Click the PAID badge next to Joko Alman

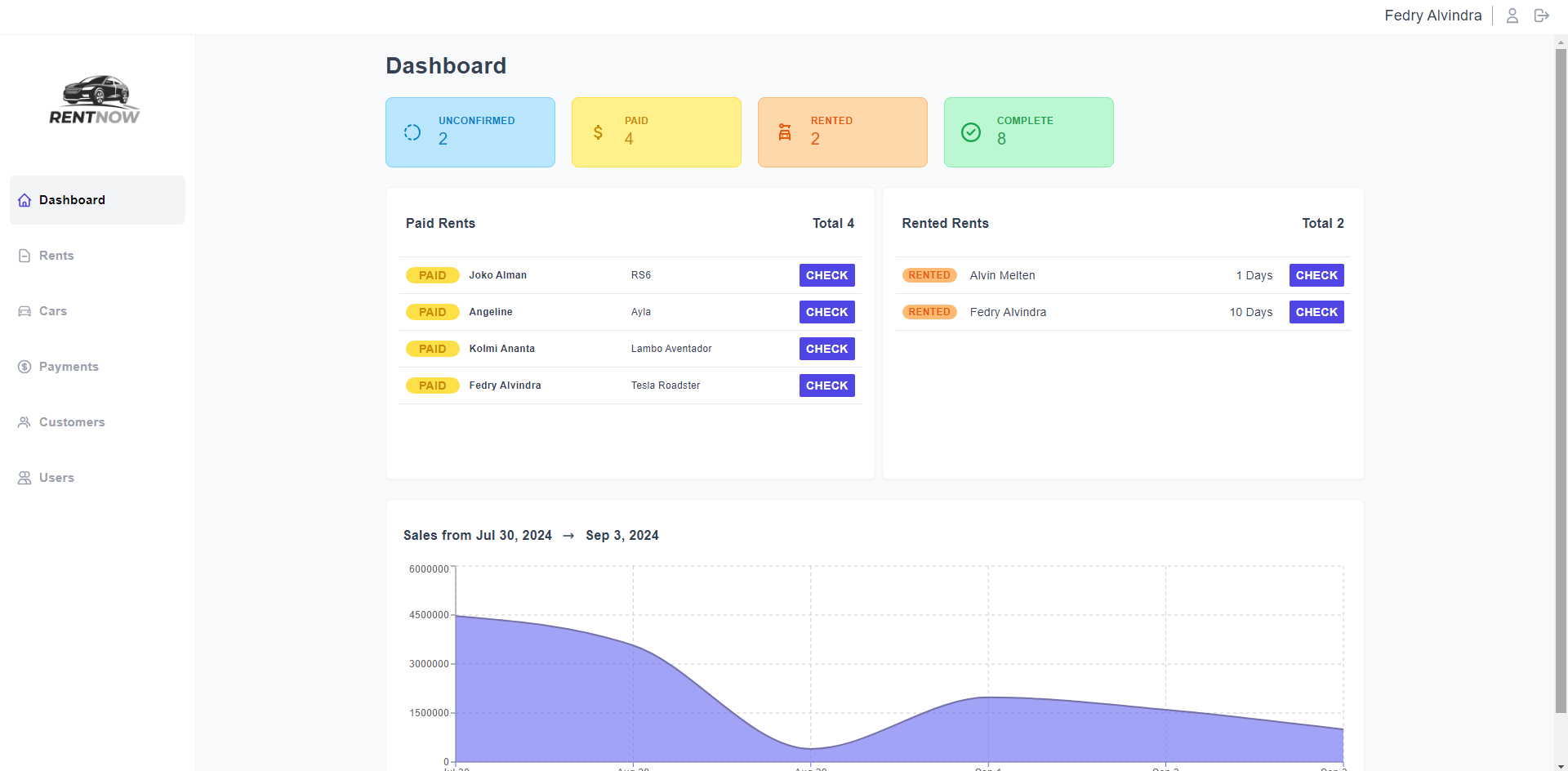point(433,275)
